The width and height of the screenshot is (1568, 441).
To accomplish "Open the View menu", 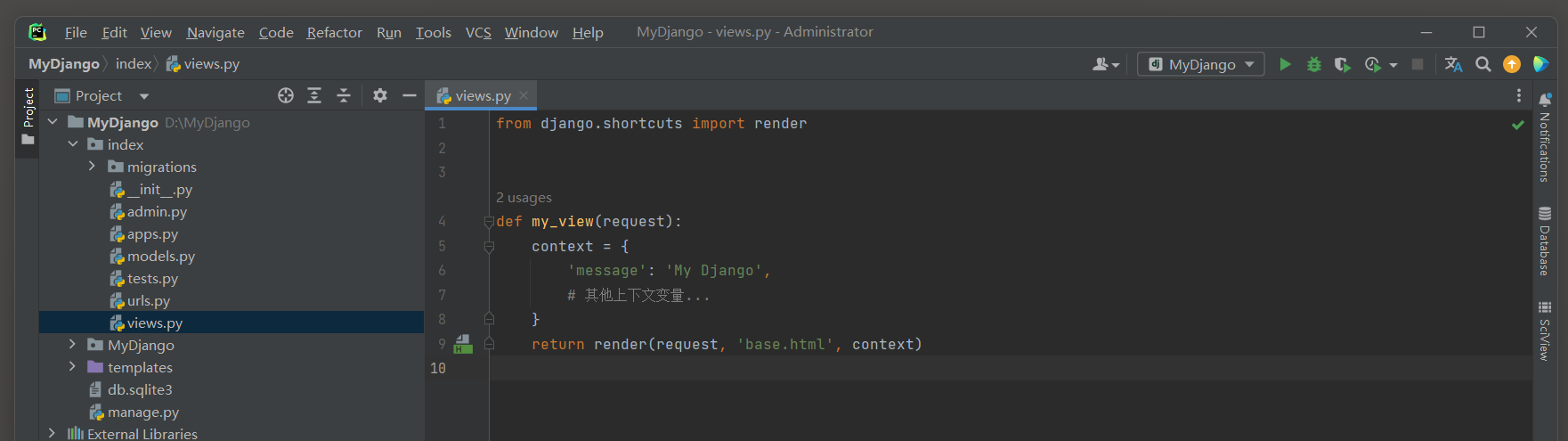I will coord(156,32).
